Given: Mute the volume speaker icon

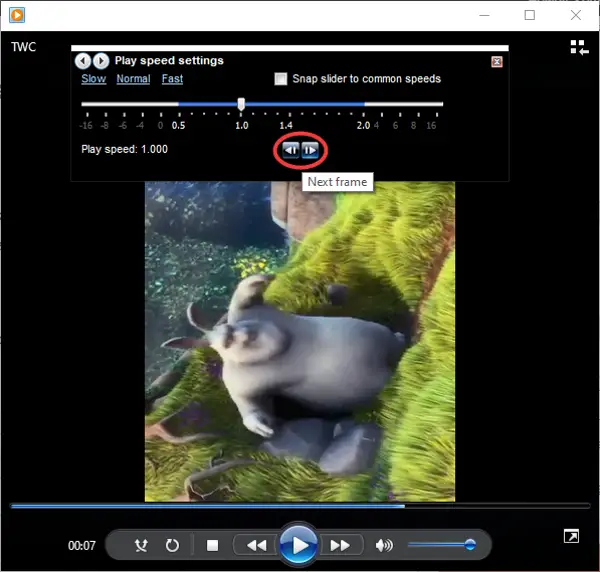Looking at the screenshot, I should tap(384, 545).
